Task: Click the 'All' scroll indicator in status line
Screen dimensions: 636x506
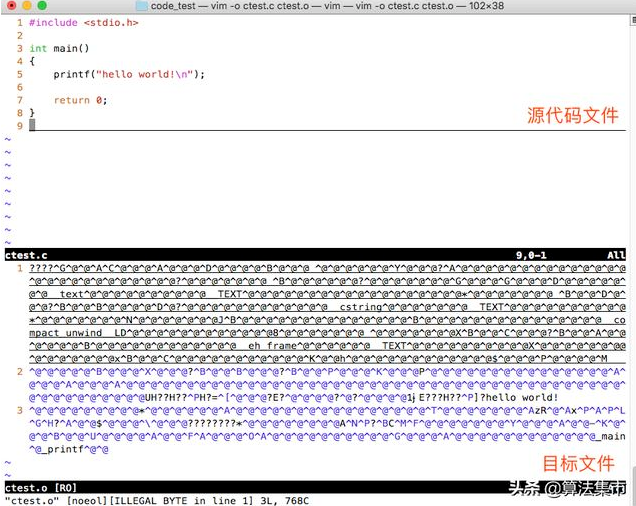Action: [x=616, y=255]
